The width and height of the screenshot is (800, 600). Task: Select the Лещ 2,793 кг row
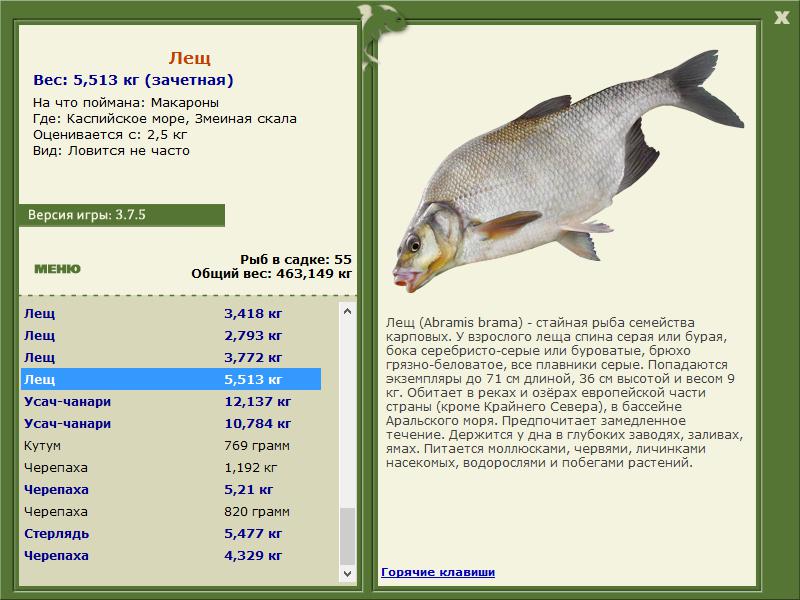pos(171,335)
